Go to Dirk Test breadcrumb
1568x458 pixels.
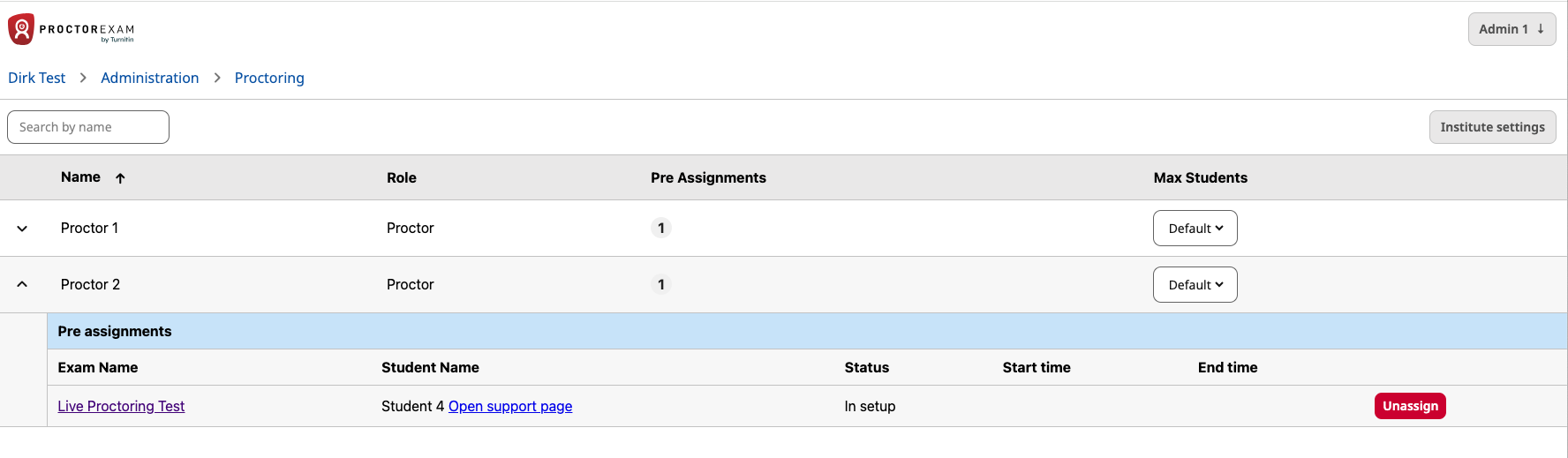37,78
